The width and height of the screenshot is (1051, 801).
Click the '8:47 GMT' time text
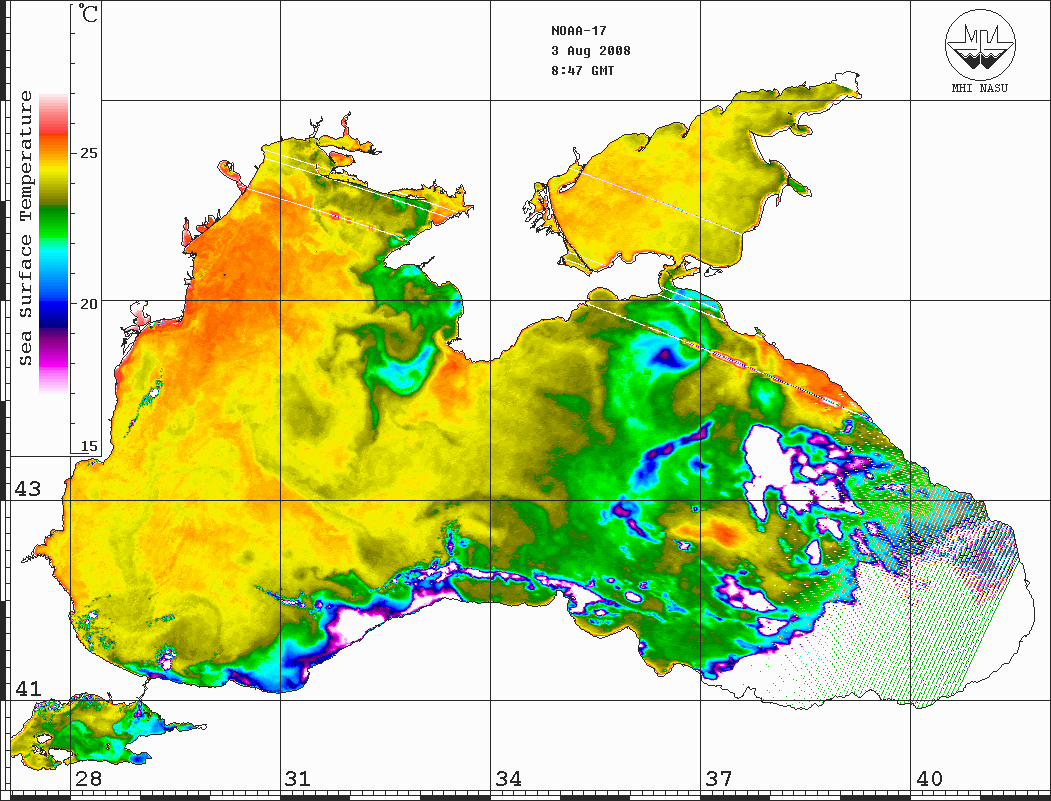coord(582,70)
